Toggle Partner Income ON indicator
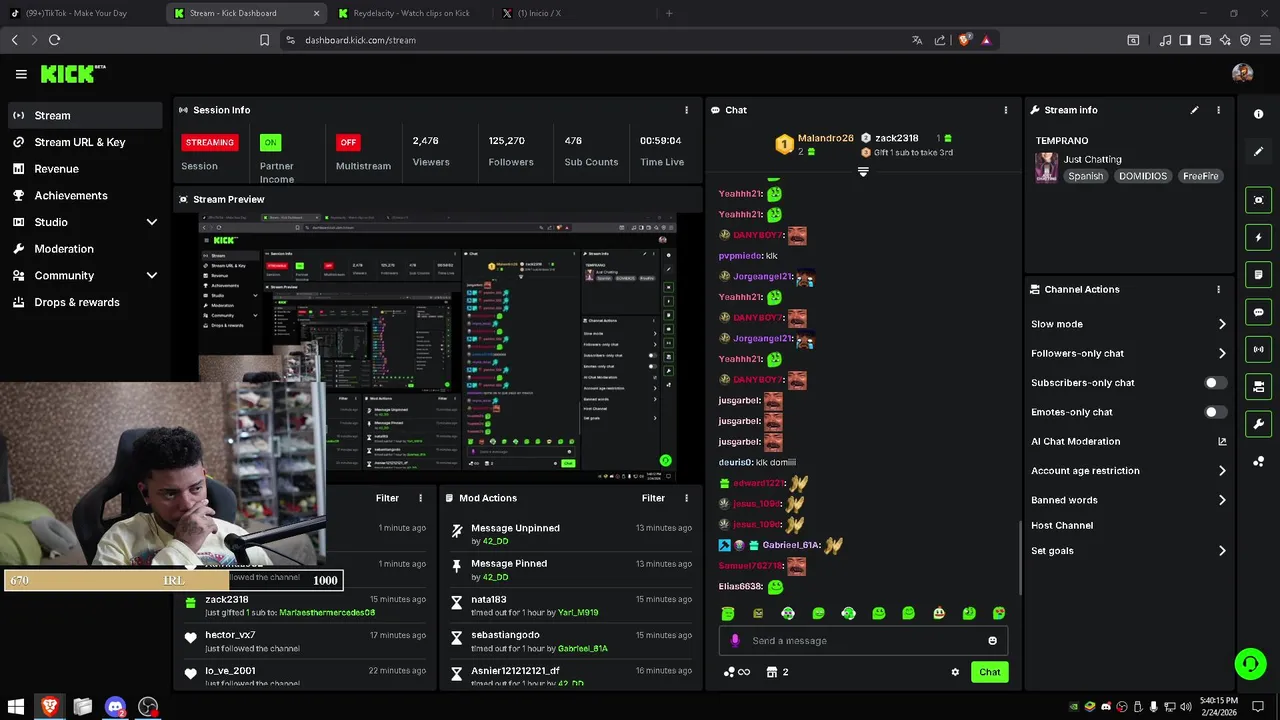 click(x=270, y=142)
